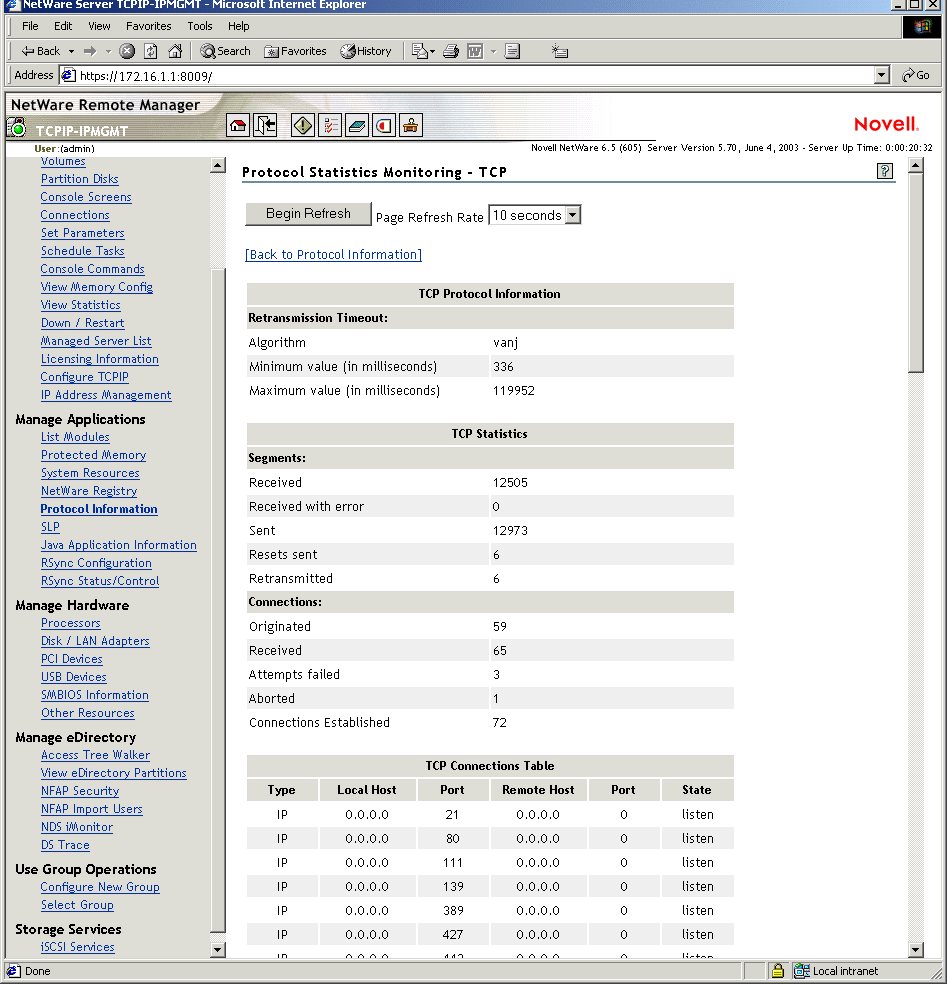Click the browser Home icon

[175, 51]
